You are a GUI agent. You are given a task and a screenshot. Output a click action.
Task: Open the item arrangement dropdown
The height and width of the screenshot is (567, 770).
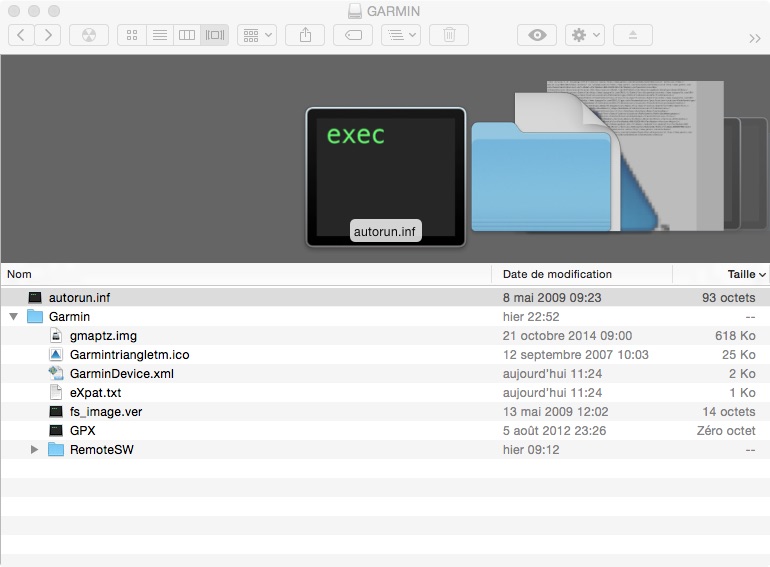pos(257,35)
